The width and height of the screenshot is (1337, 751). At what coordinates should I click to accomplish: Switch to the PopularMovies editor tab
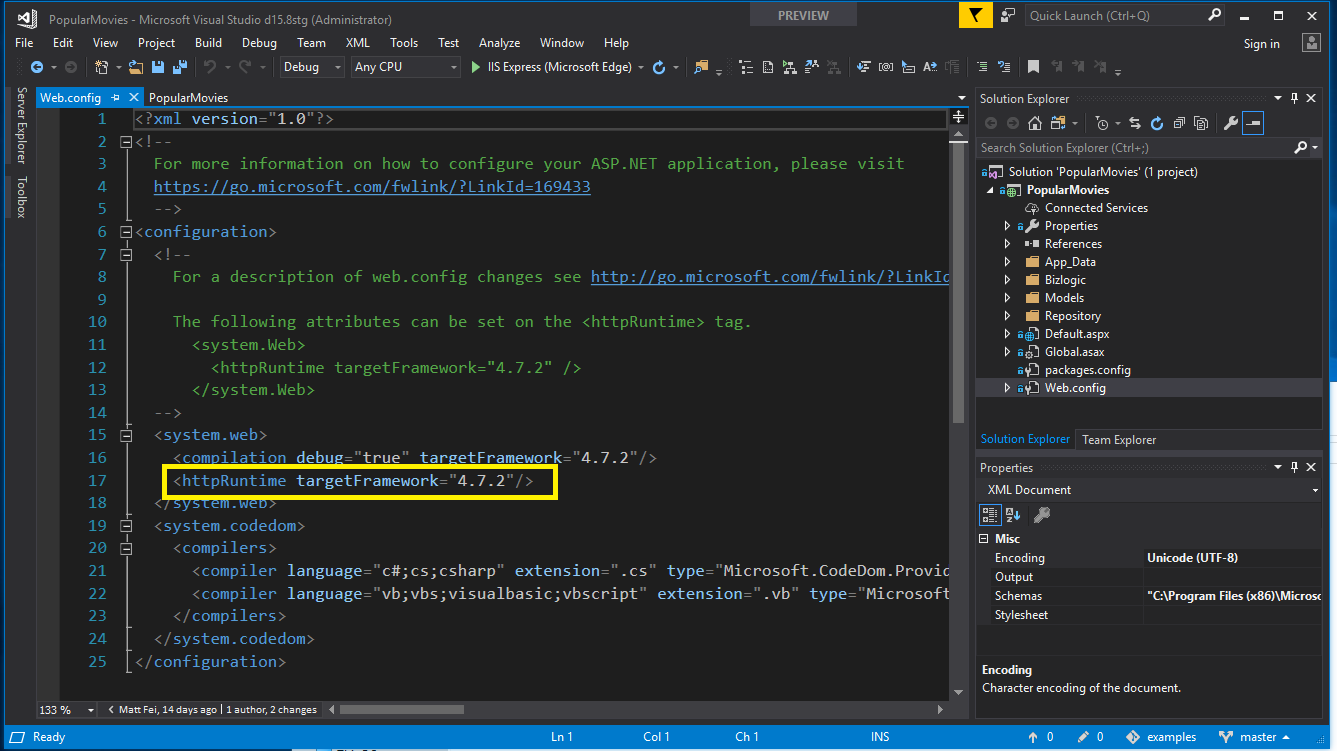(x=188, y=98)
